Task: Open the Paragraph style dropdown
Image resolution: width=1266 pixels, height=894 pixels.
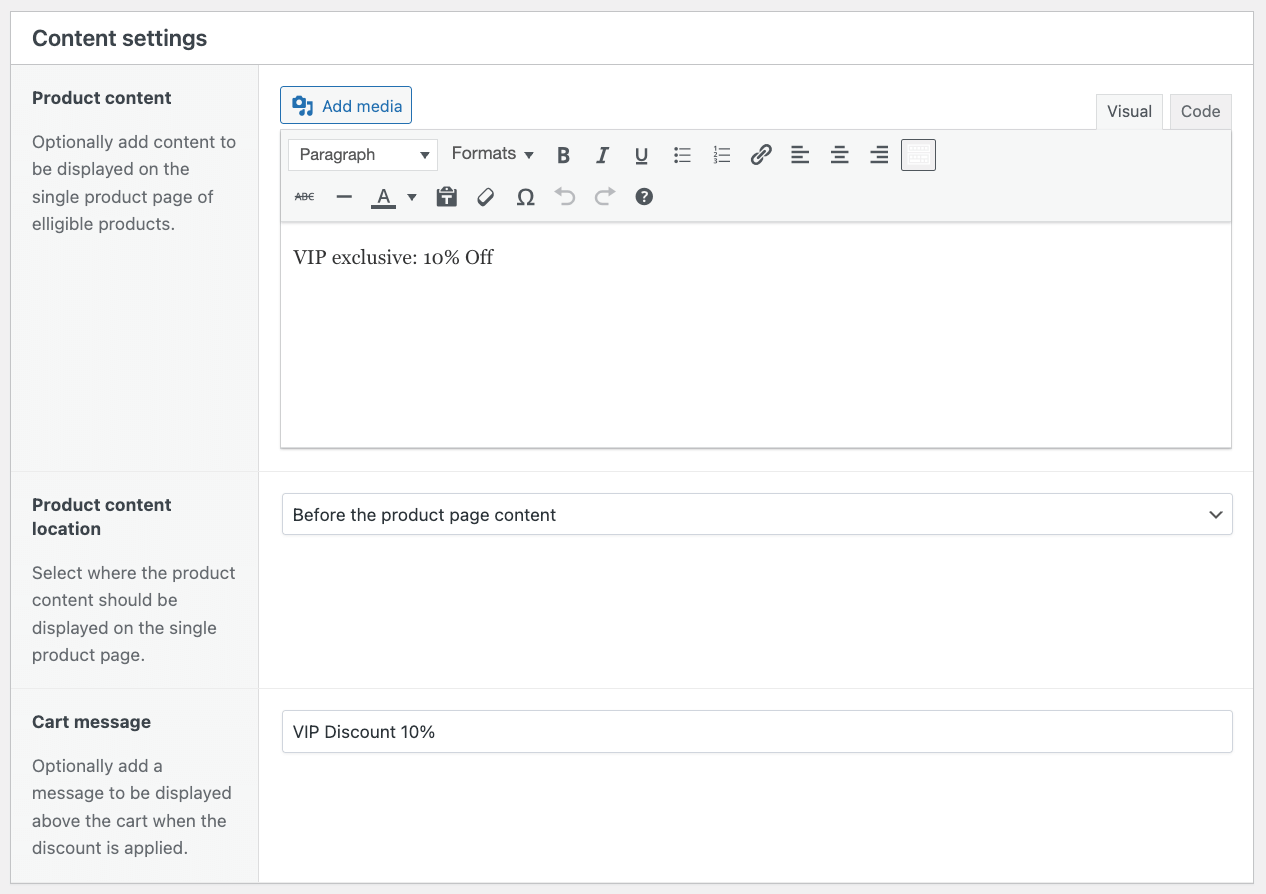Action: [362, 154]
